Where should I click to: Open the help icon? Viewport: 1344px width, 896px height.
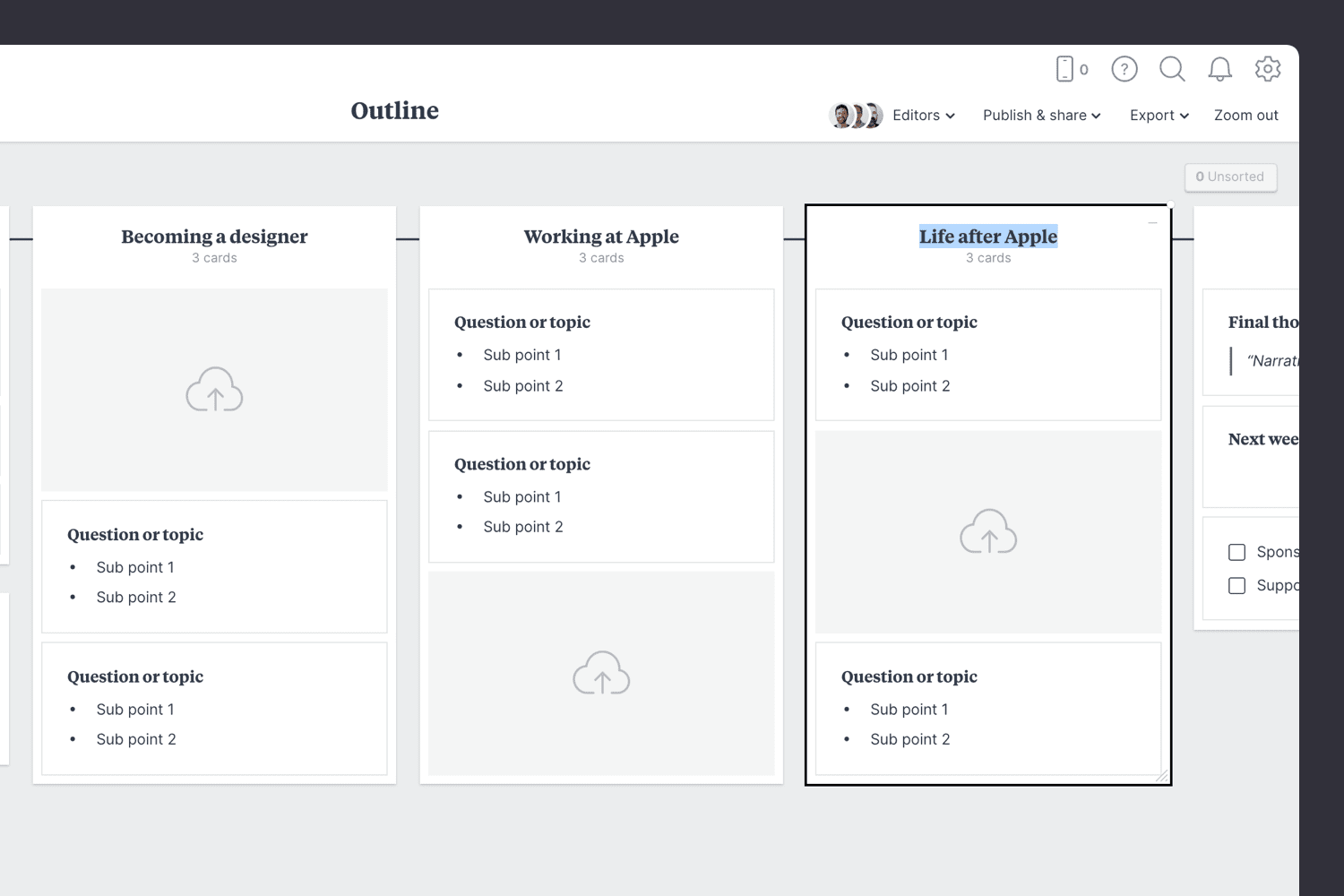(1124, 69)
